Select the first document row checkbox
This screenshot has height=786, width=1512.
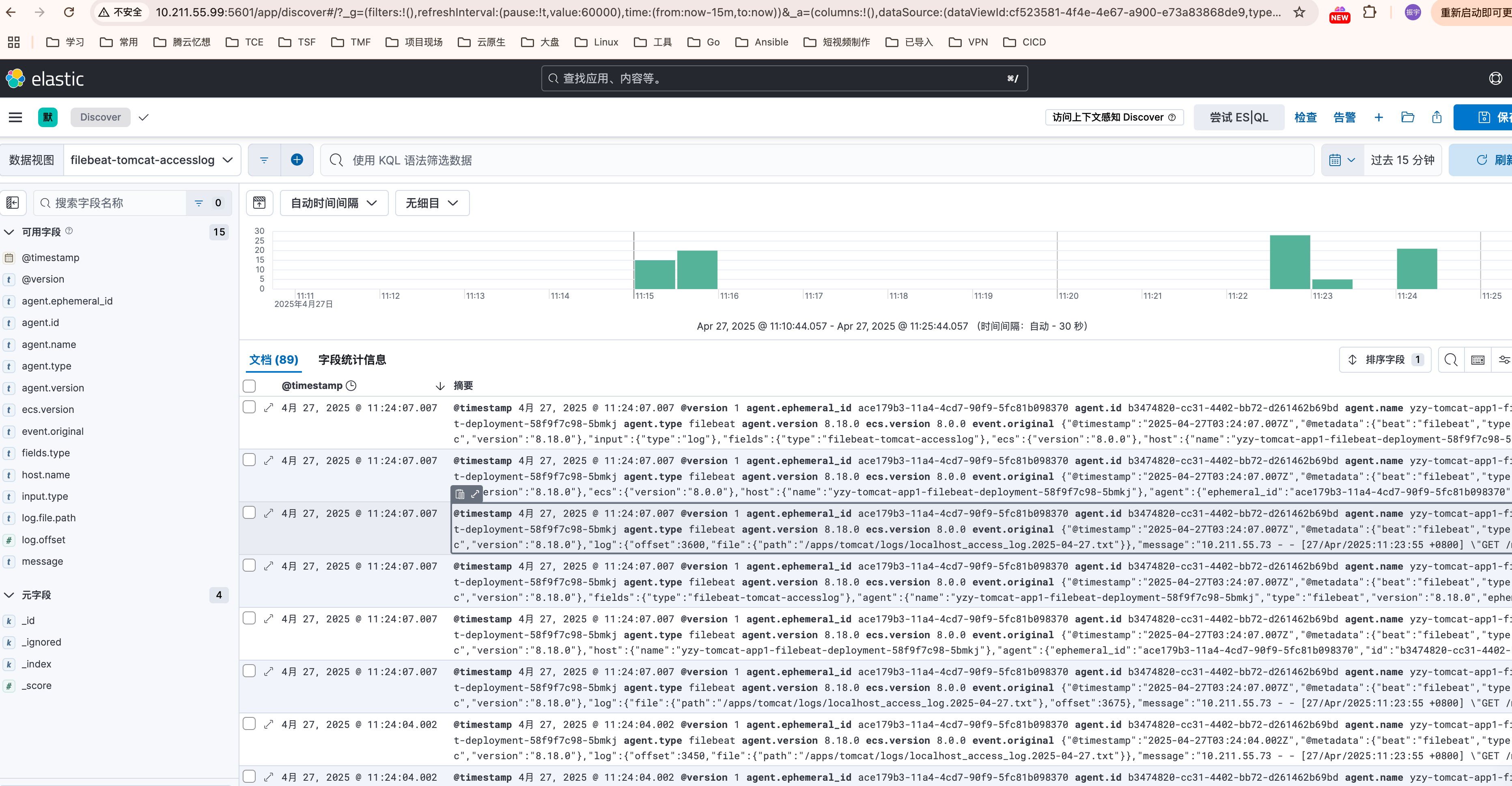pyautogui.click(x=249, y=407)
